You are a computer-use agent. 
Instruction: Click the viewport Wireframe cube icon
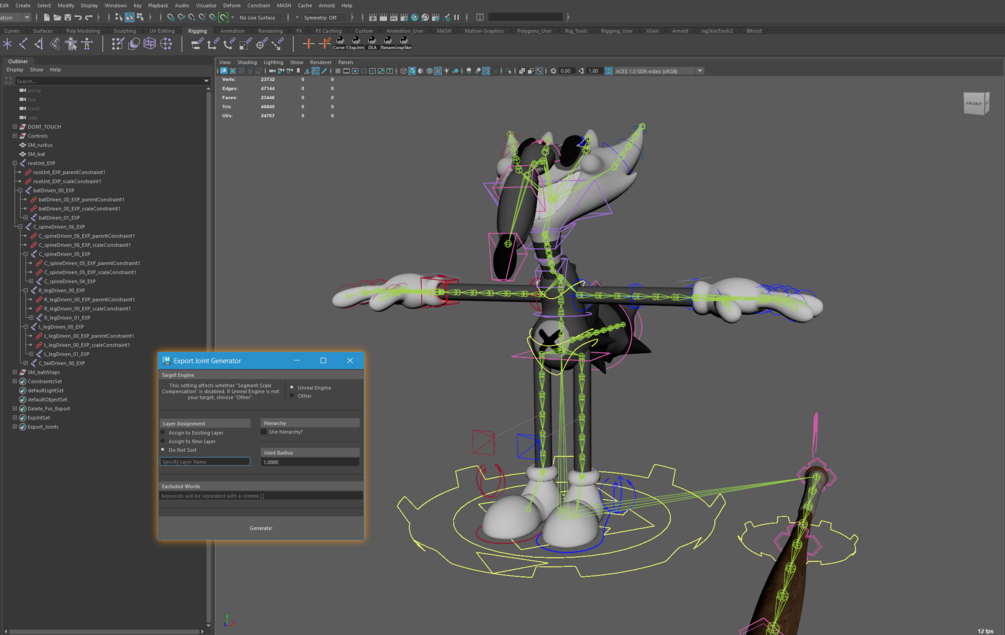point(404,70)
